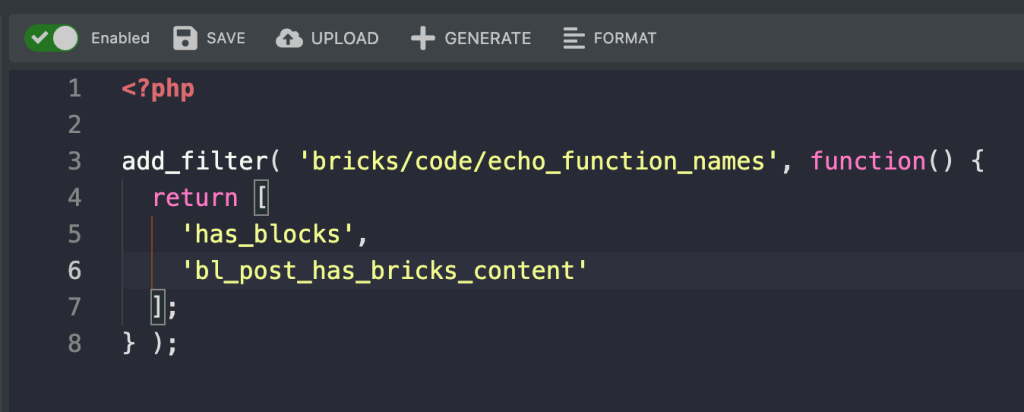Click the 'bl_post_has_bricks_content' string
Image resolution: width=1024 pixels, height=412 pixels.
(x=383, y=270)
